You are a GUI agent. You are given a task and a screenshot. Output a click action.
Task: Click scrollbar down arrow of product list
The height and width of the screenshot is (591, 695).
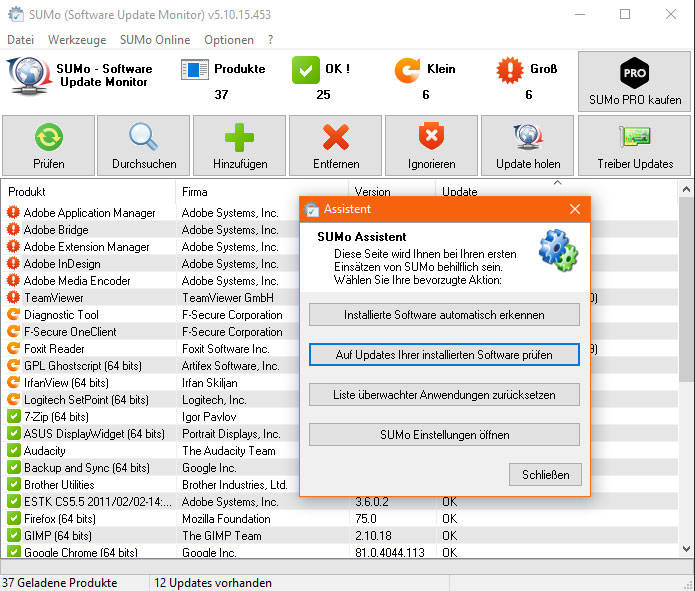(x=686, y=549)
